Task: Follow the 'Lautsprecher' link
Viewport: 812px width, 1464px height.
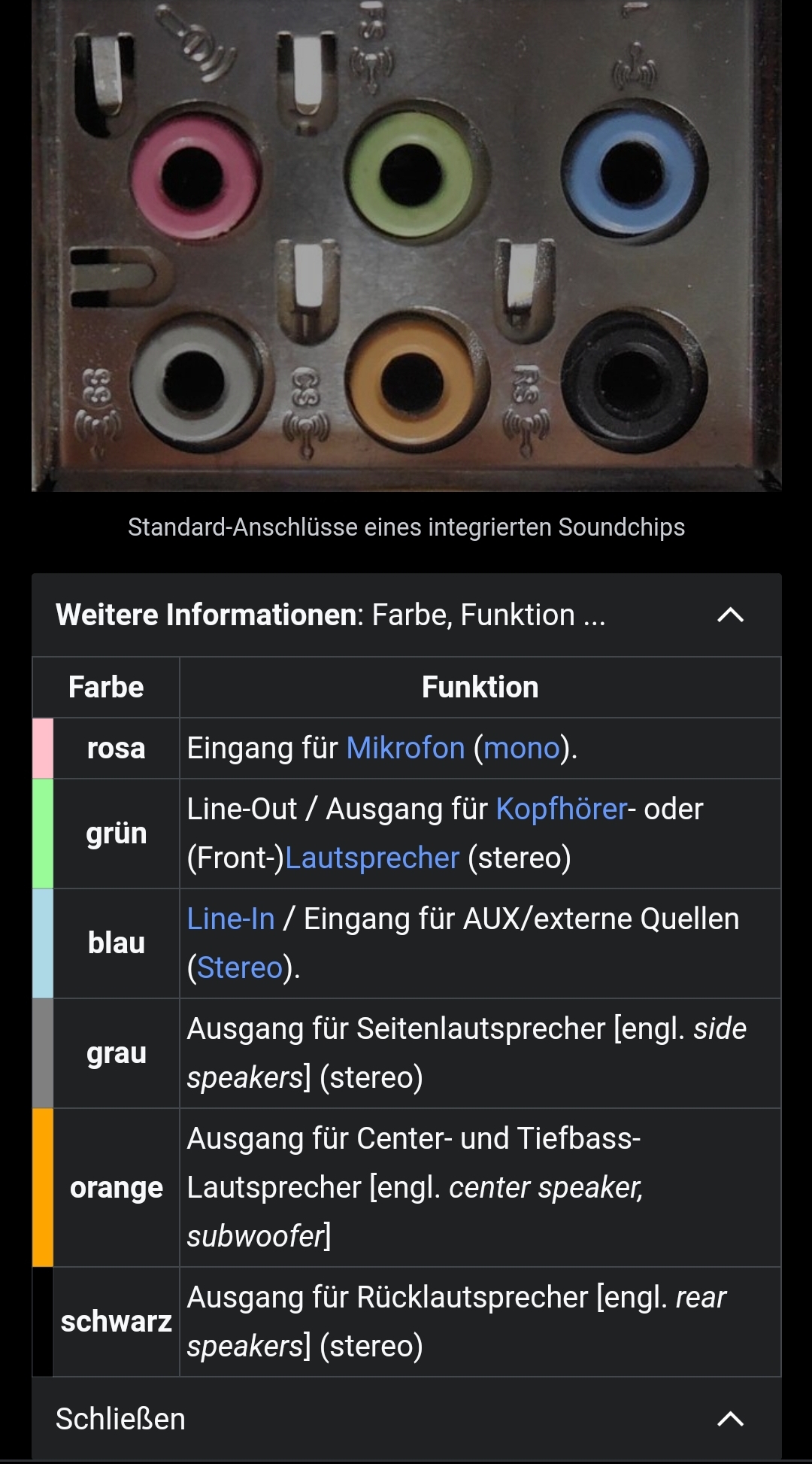Action: click(372, 858)
